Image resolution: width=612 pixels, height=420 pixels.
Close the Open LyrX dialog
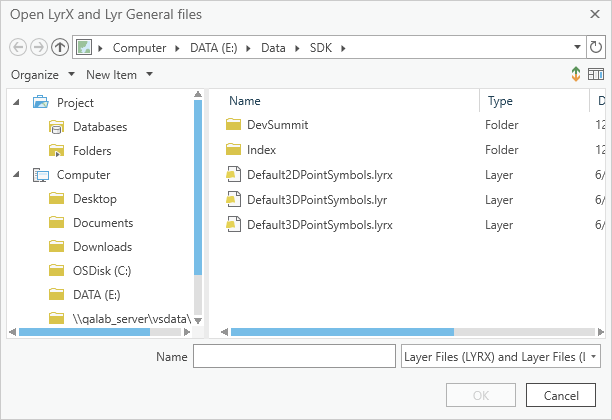click(x=595, y=14)
